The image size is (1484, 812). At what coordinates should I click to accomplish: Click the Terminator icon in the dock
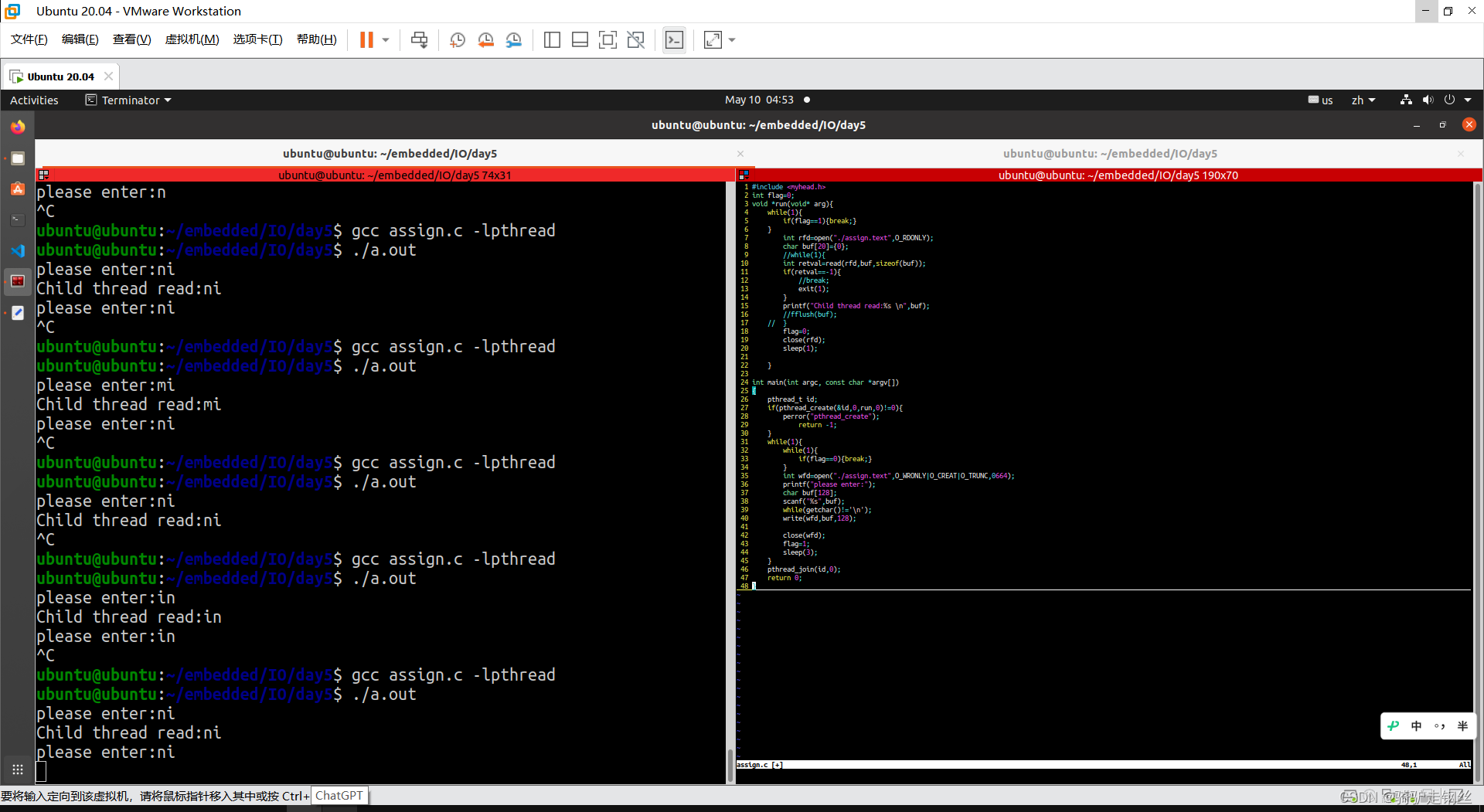18,281
